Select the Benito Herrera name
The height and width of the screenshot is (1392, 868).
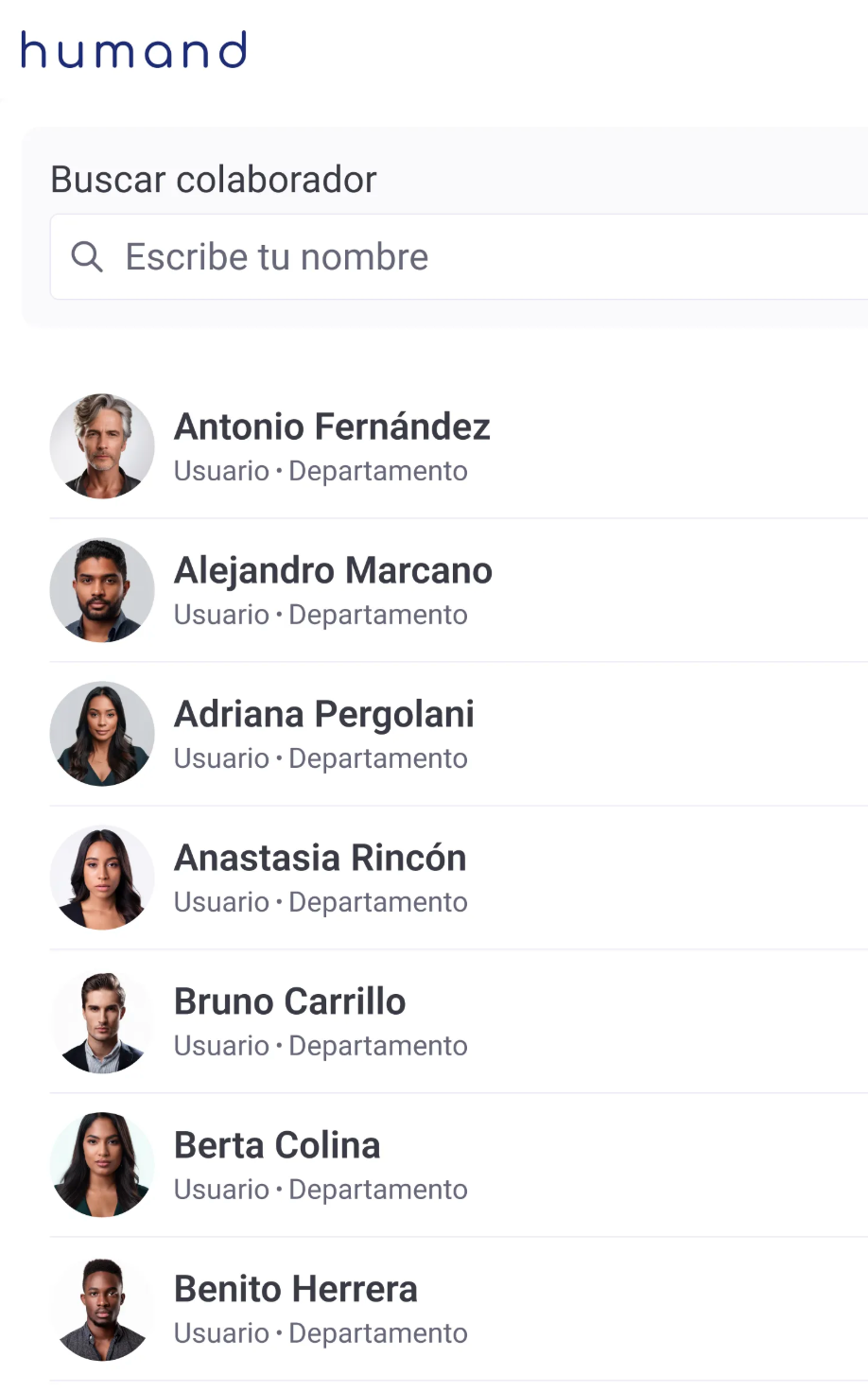[295, 1289]
